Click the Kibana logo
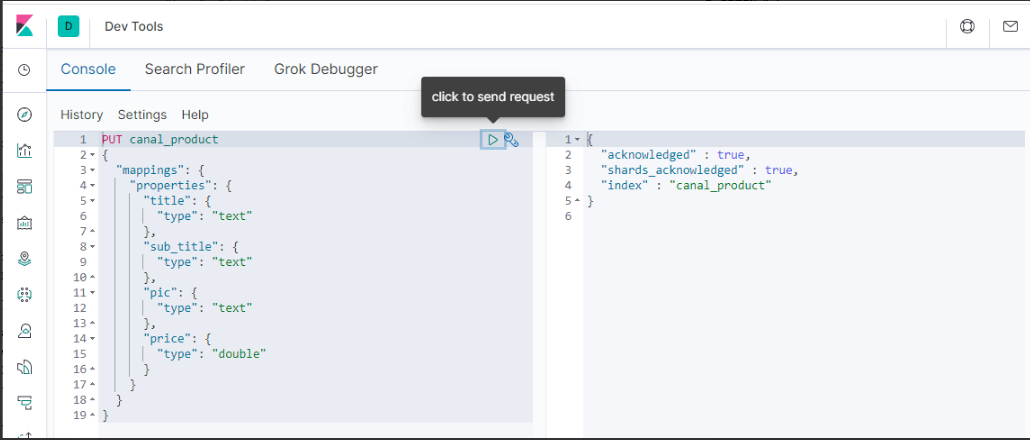 point(24,26)
